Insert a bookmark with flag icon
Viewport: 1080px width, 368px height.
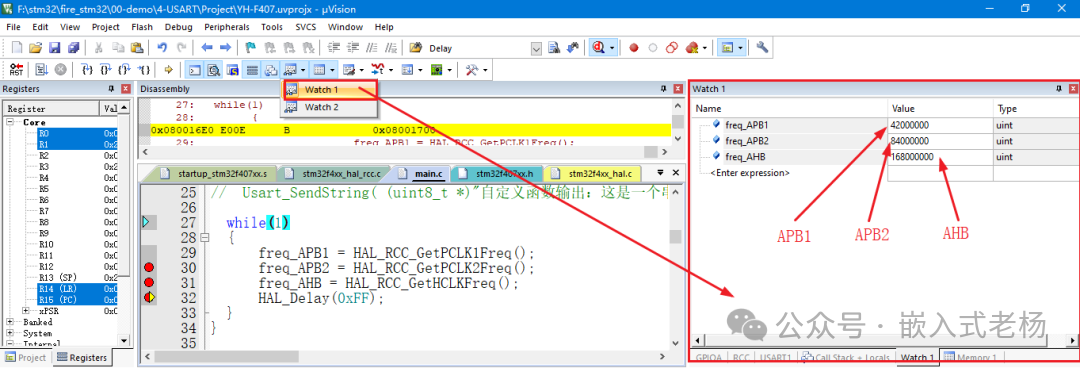coord(251,48)
